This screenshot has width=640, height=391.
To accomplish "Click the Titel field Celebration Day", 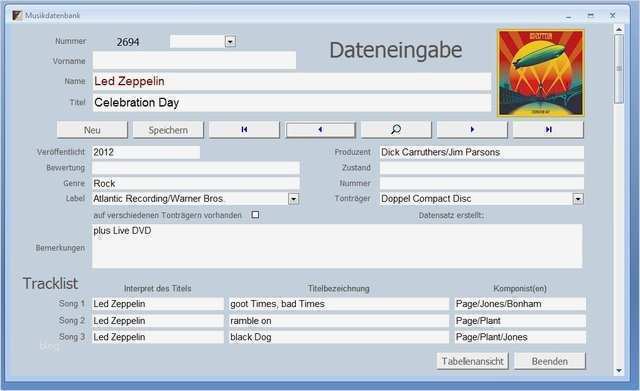I will [292, 102].
